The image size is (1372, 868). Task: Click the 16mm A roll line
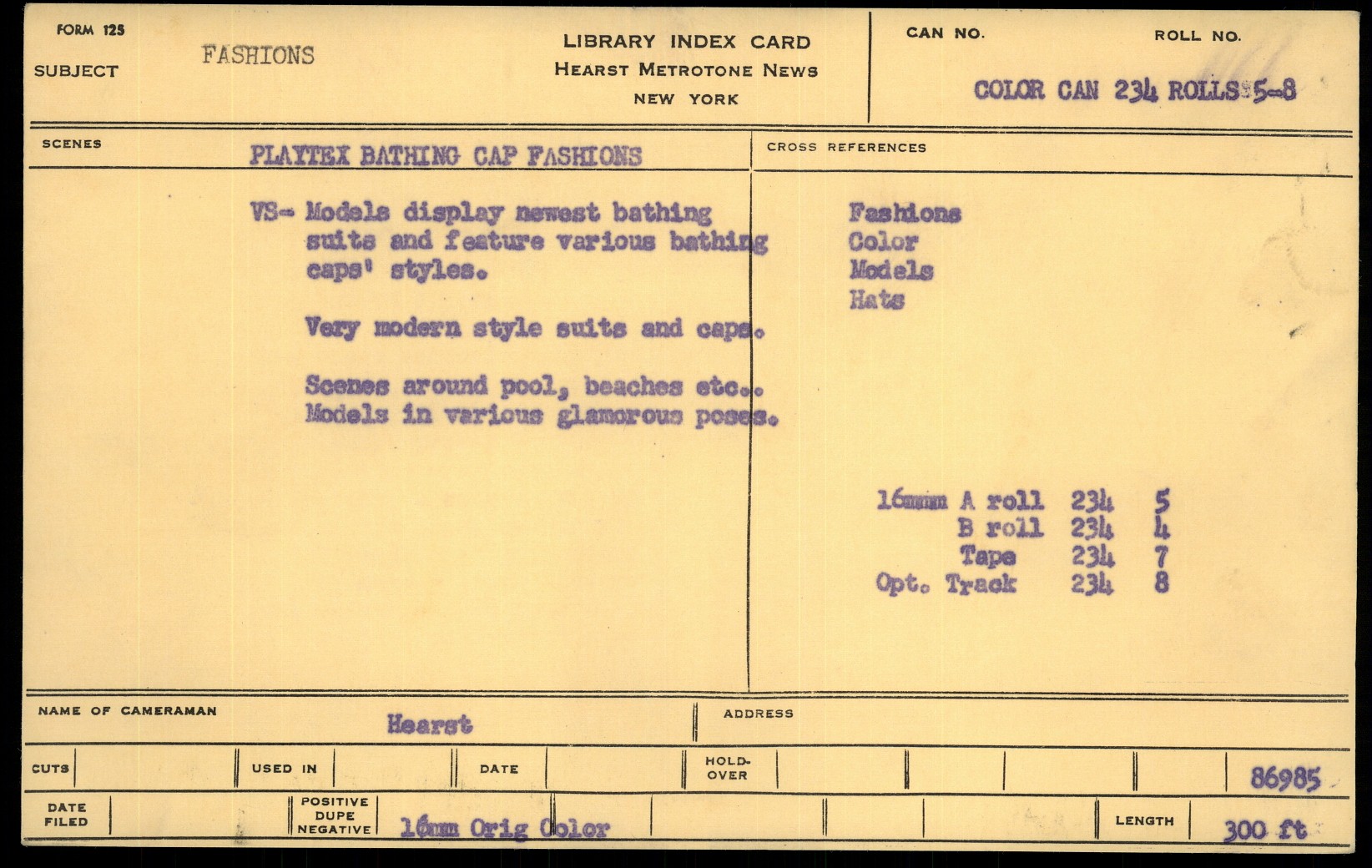pos(1022,501)
